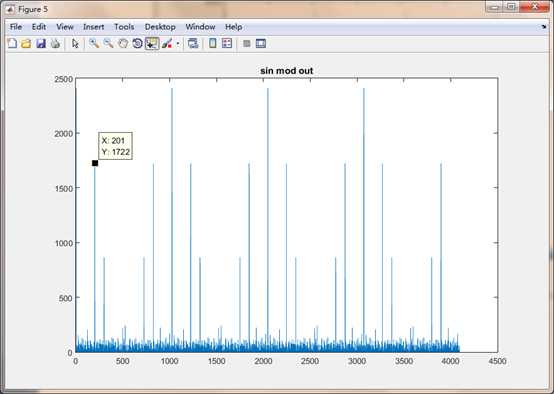Open the Help menu
Screen dimensions: 554x394
pos(234,27)
